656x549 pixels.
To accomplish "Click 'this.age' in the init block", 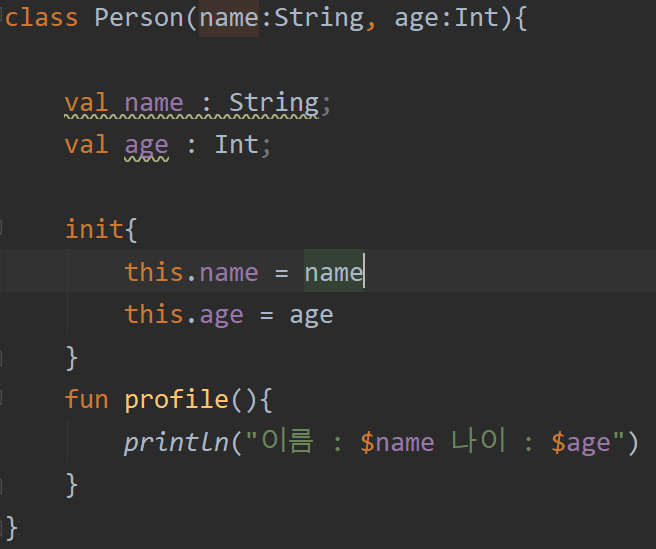I will point(184,315).
